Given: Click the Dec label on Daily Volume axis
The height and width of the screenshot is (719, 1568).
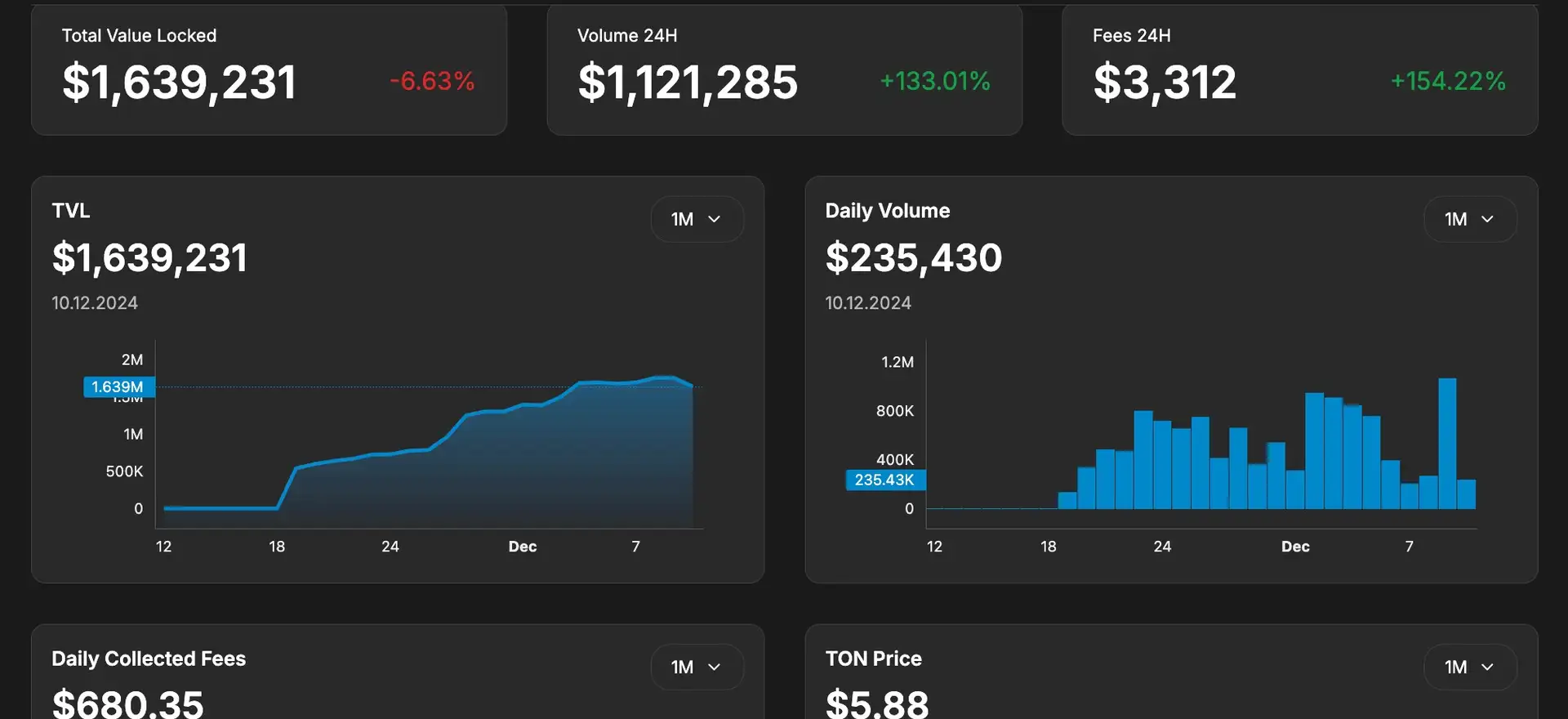Looking at the screenshot, I should click(x=1295, y=547).
